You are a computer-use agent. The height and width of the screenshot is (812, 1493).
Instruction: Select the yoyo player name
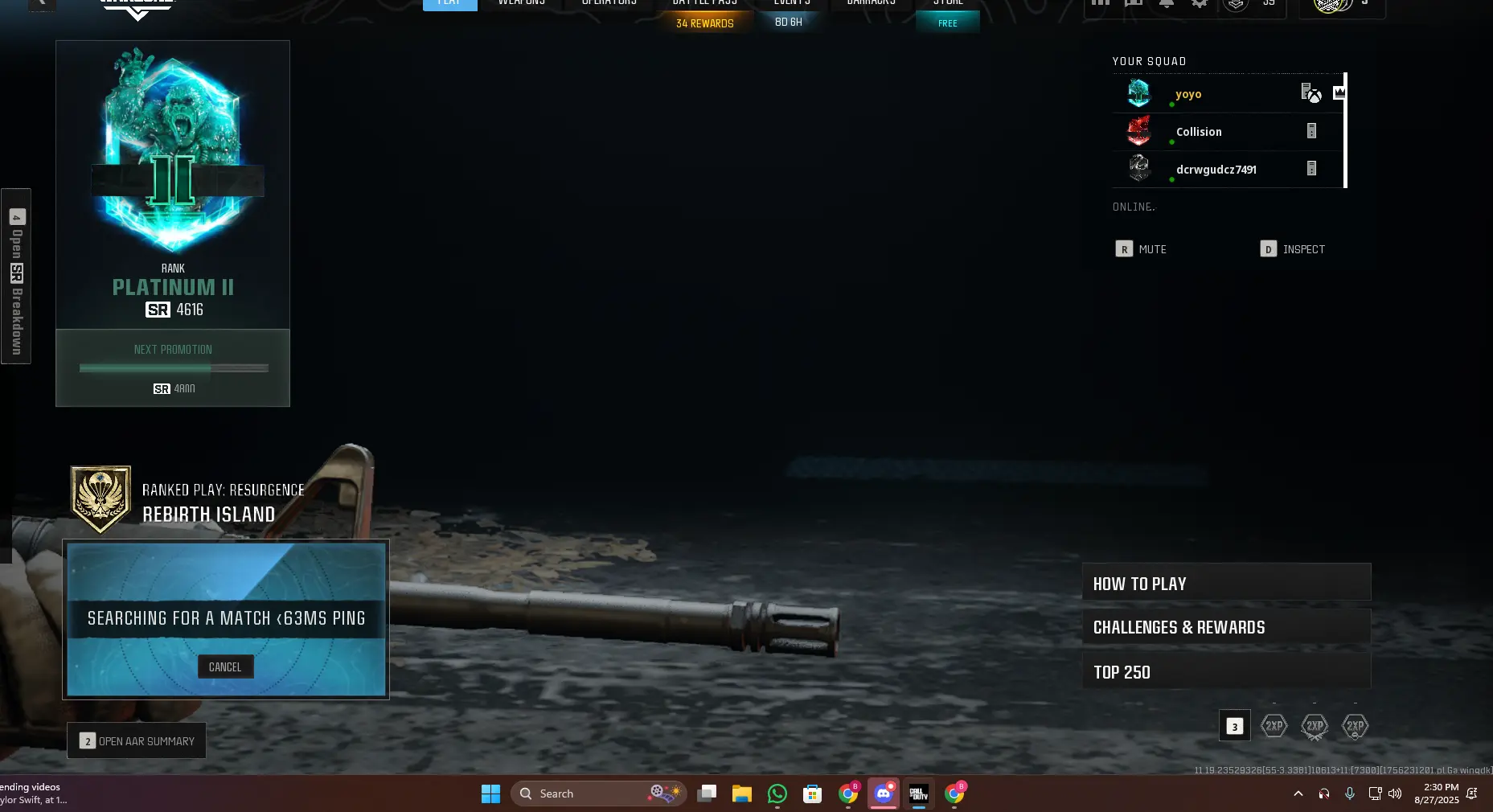1188,94
